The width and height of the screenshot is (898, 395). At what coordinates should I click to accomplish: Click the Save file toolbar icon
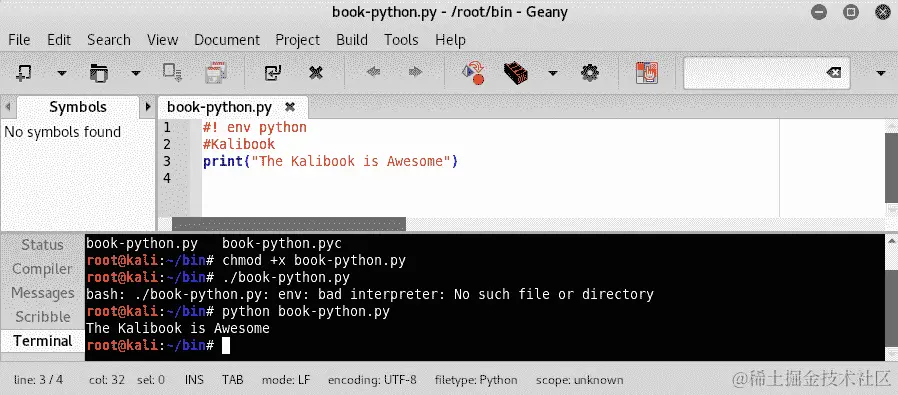pos(172,73)
